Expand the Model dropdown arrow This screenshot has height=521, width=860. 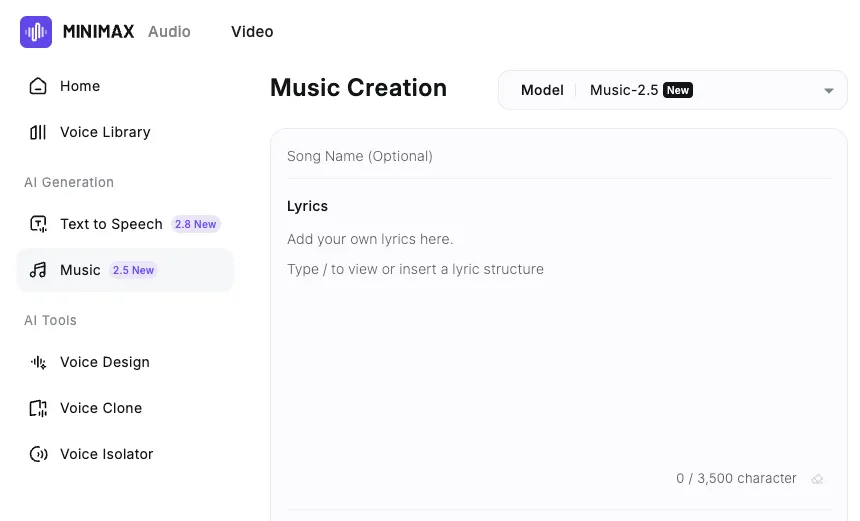pyautogui.click(x=828, y=91)
